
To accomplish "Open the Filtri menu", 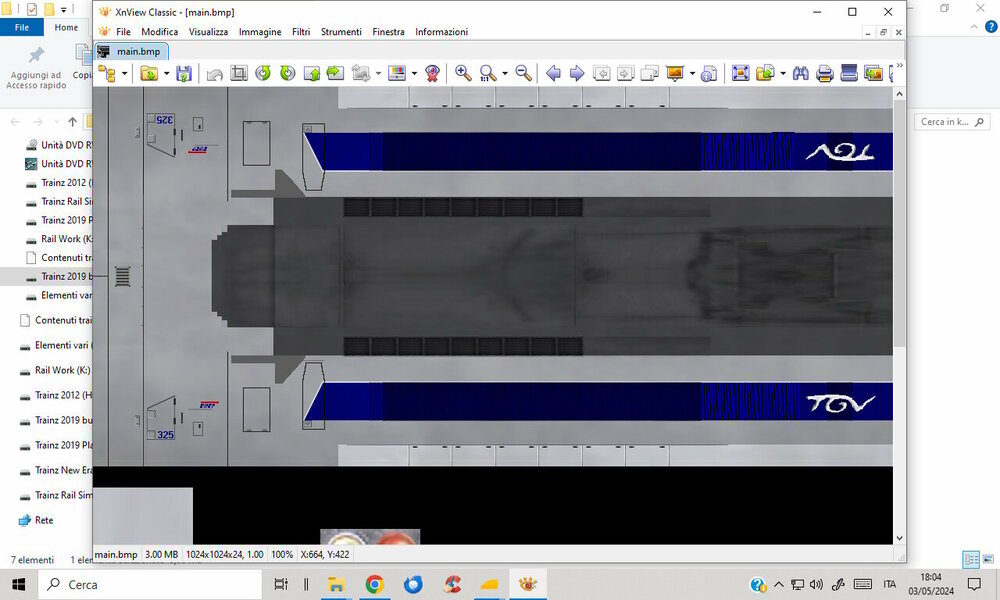I will [x=301, y=32].
